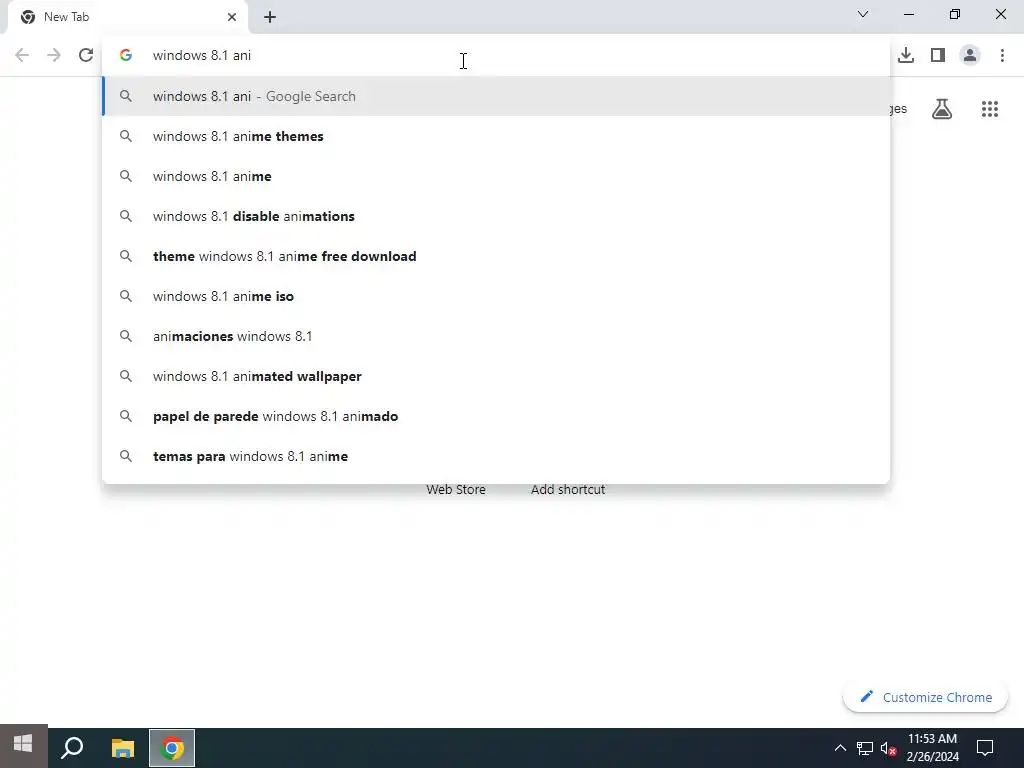The width and height of the screenshot is (1024, 768).
Task: Choose 'windows 8.1 animated wallpaper' suggestion
Action: pos(496,376)
